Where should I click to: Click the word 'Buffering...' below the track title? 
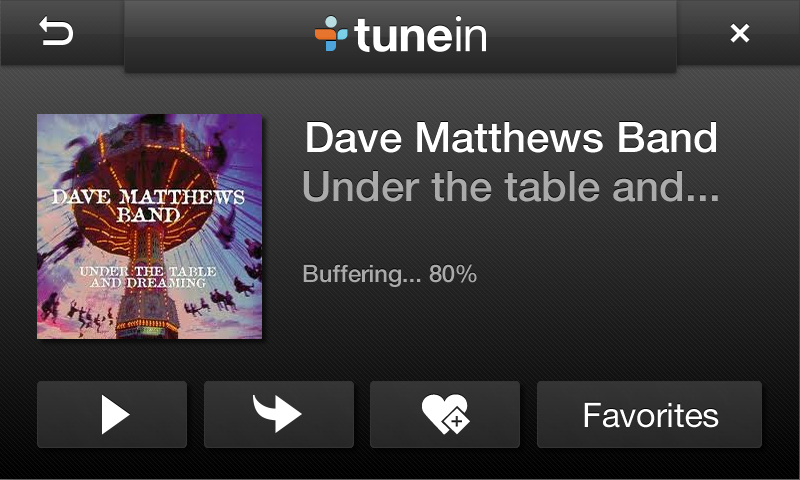coord(362,274)
